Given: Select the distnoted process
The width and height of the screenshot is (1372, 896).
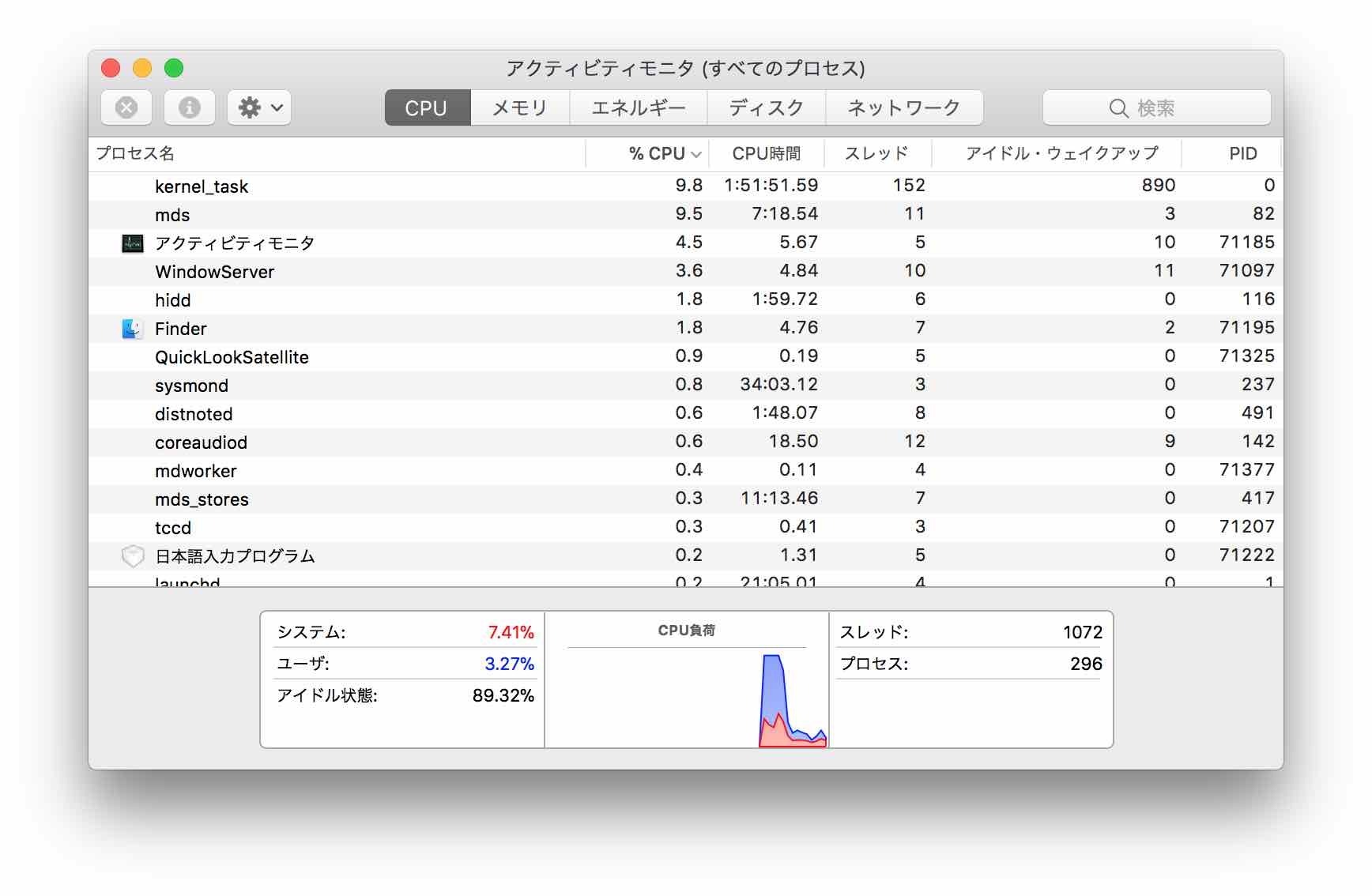Looking at the screenshot, I should pyautogui.click(x=194, y=414).
